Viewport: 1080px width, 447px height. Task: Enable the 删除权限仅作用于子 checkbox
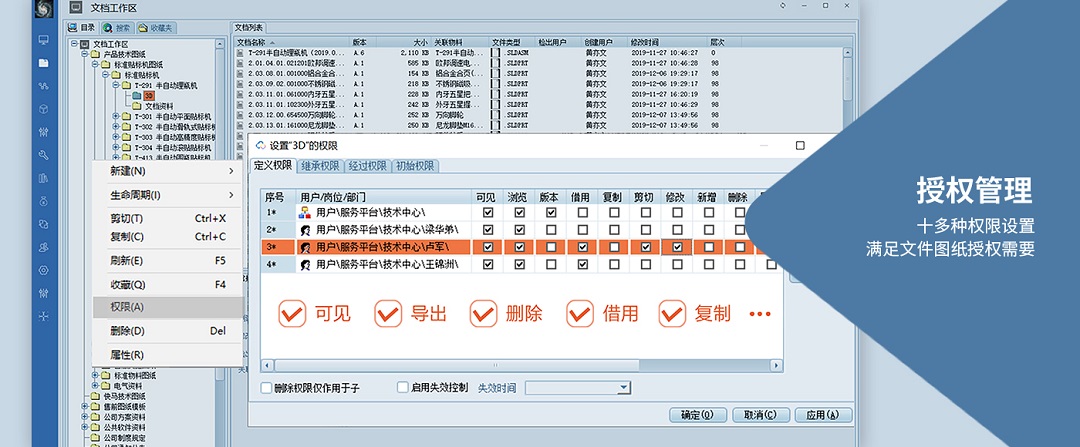[266, 387]
